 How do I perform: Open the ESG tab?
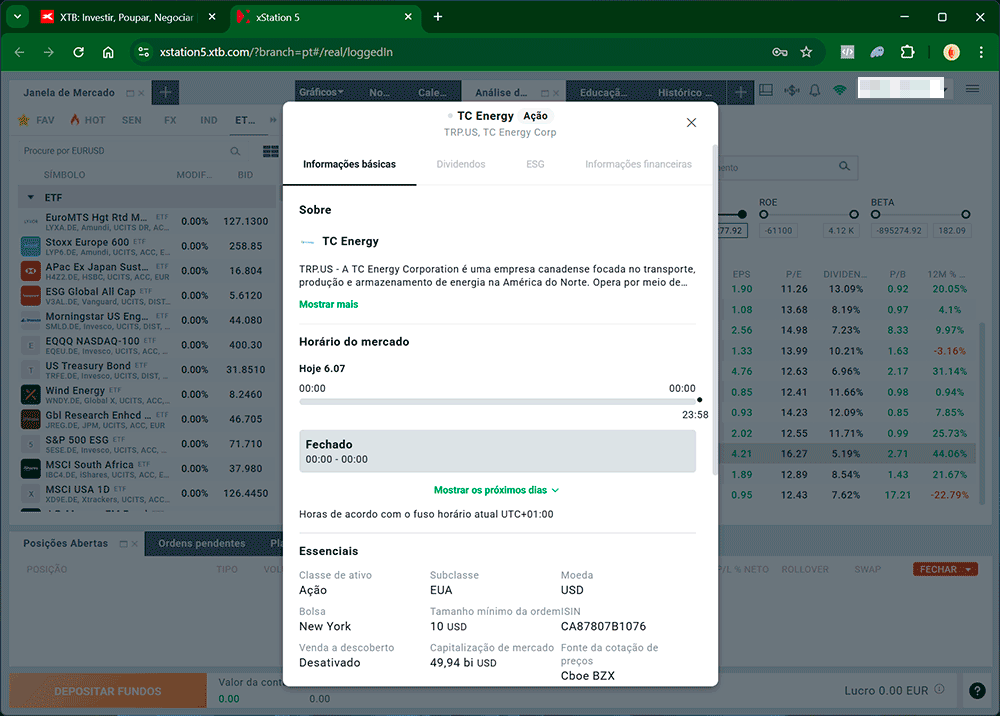pyautogui.click(x=535, y=164)
